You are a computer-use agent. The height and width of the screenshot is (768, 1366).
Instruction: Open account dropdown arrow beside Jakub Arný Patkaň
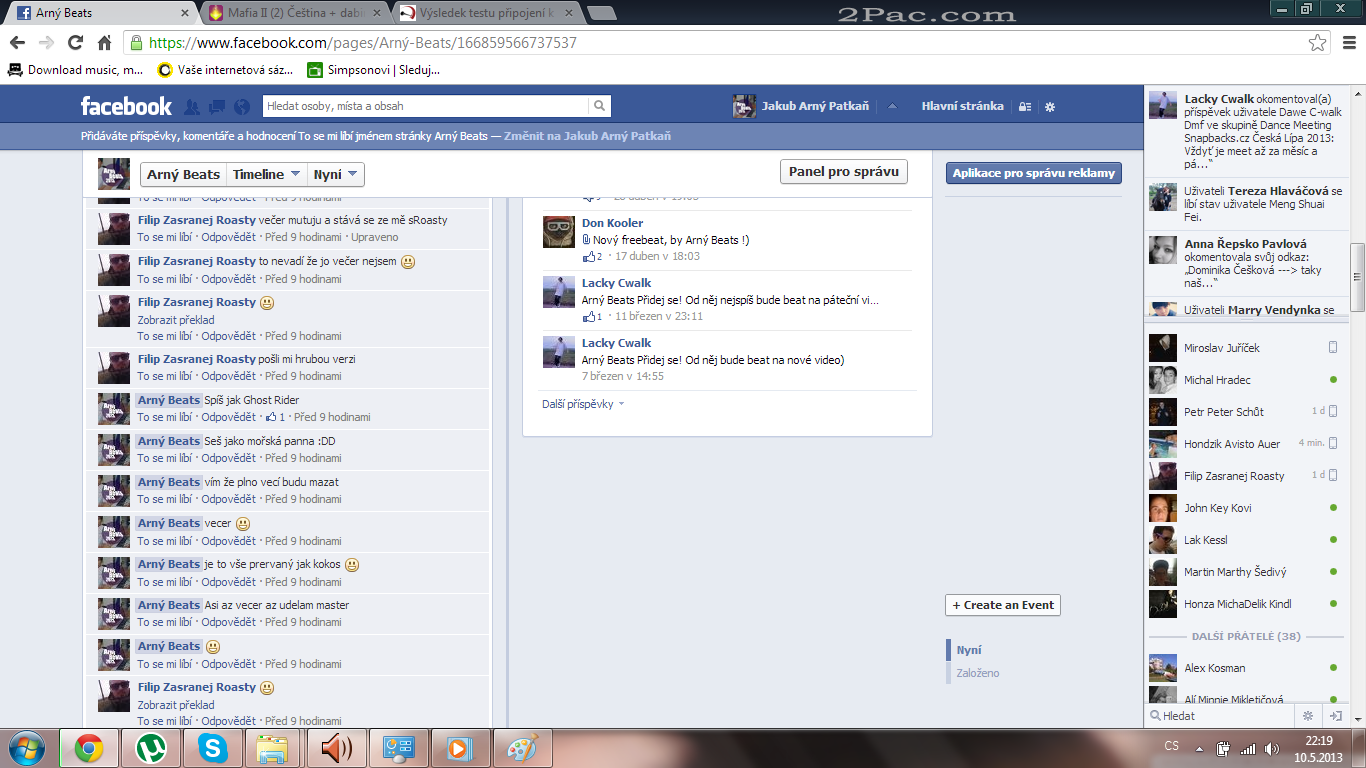point(893,107)
